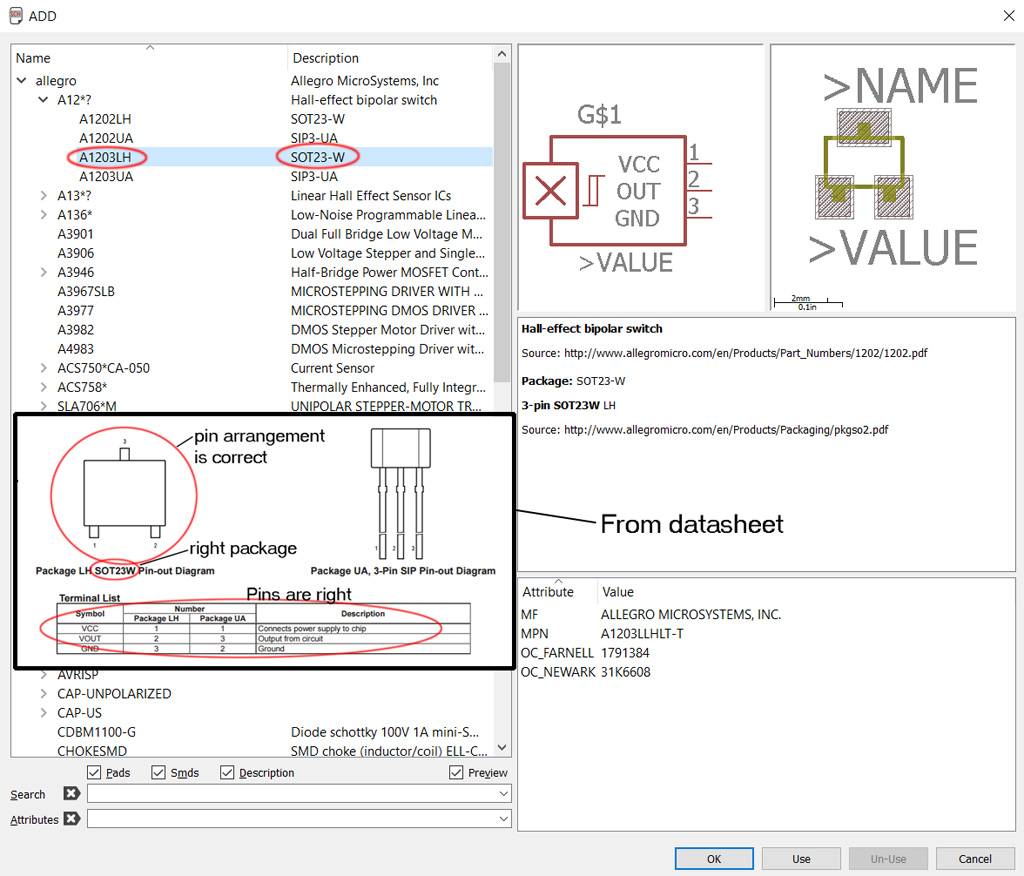Select the A3967SLB device

[x=86, y=291]
